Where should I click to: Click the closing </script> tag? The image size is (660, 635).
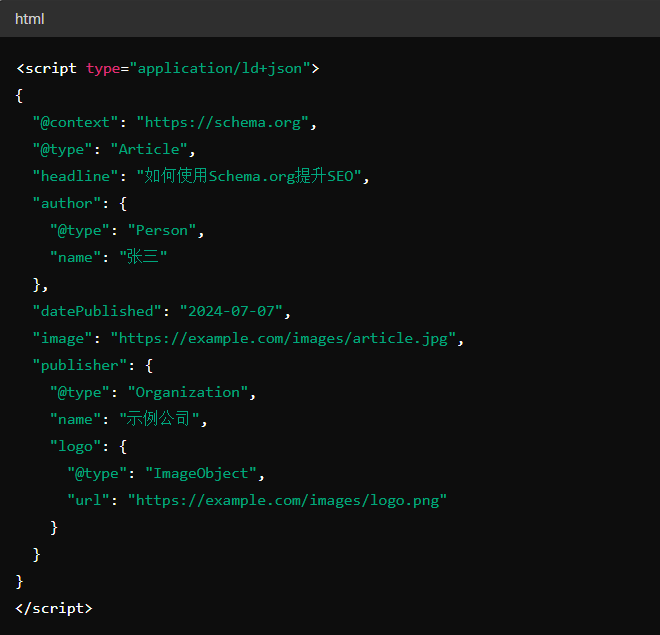click(x=54, y=608)
